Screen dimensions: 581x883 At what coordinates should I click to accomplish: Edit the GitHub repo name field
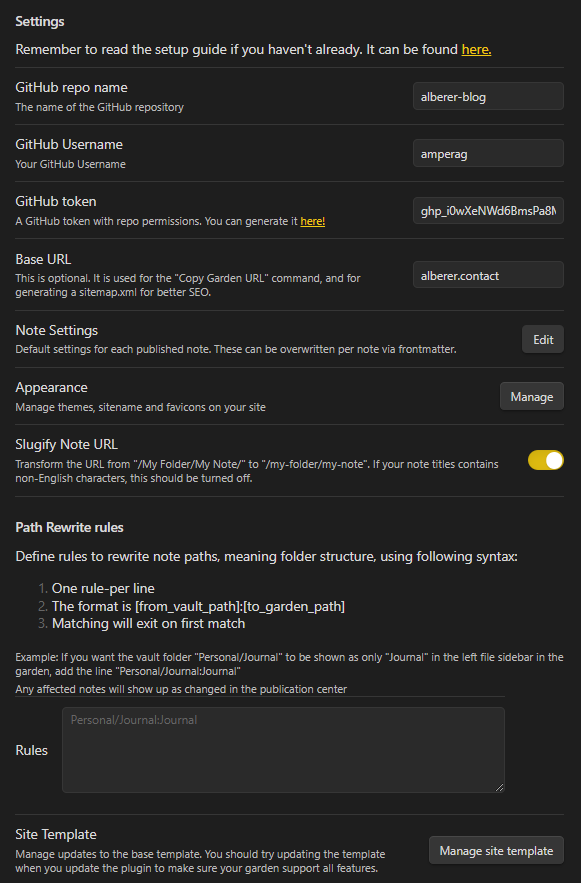pos(487,96)
